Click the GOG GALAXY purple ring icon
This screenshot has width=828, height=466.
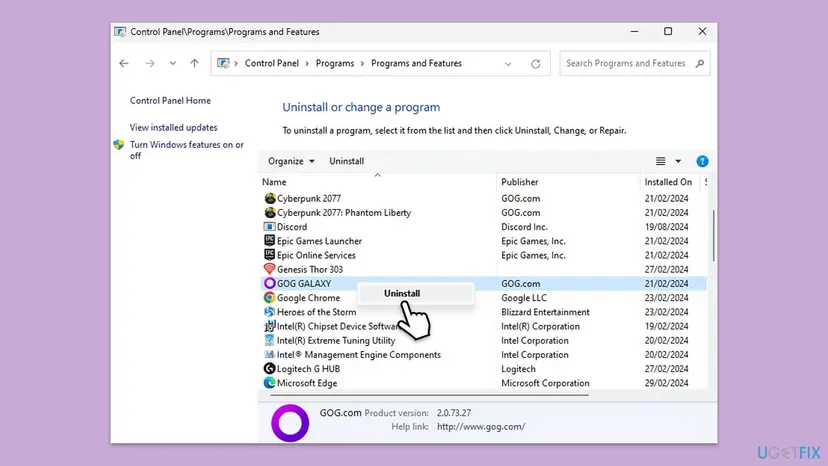(x=269, y=283)
